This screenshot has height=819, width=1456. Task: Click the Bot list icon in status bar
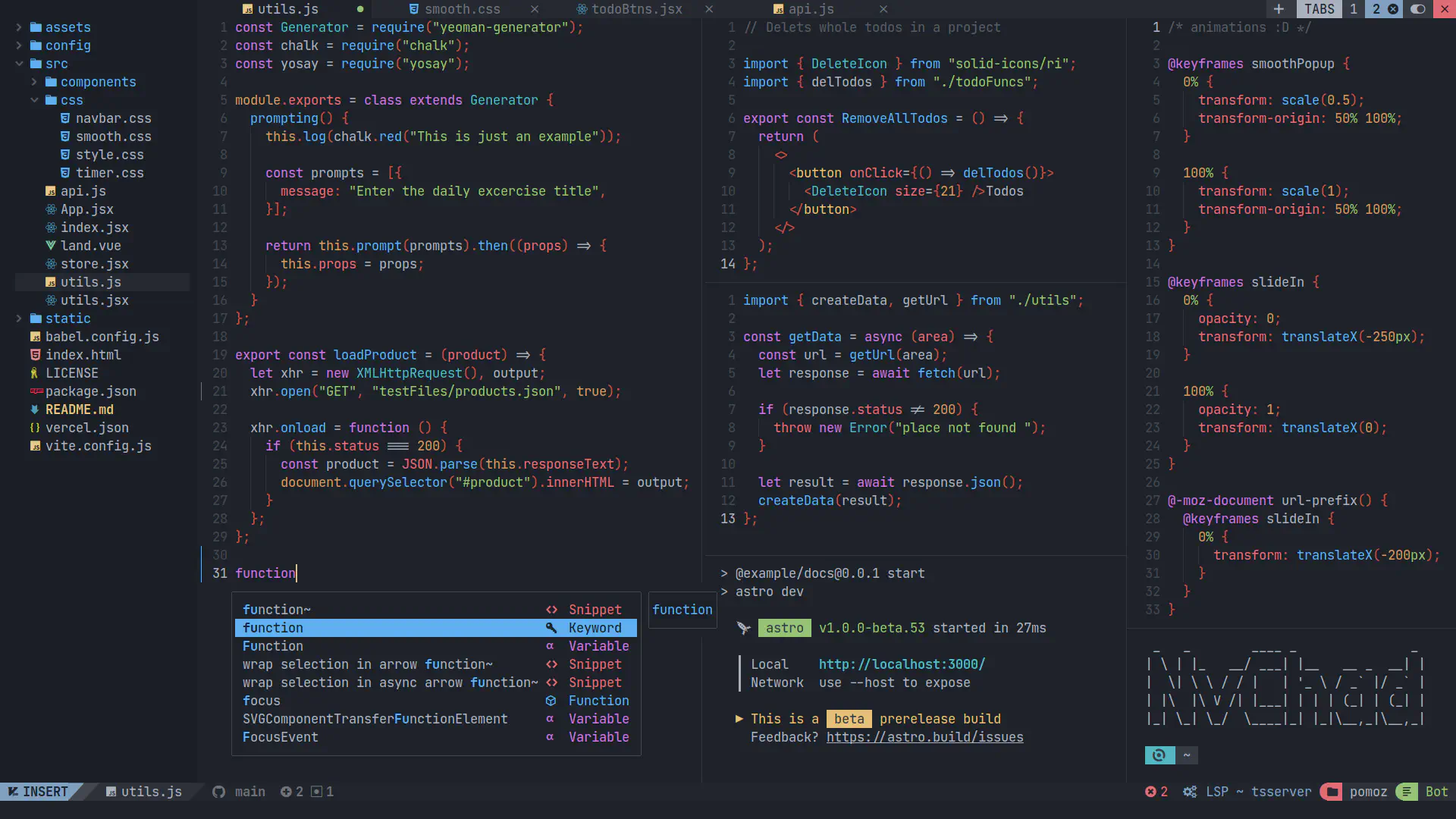coord(1407,792)
